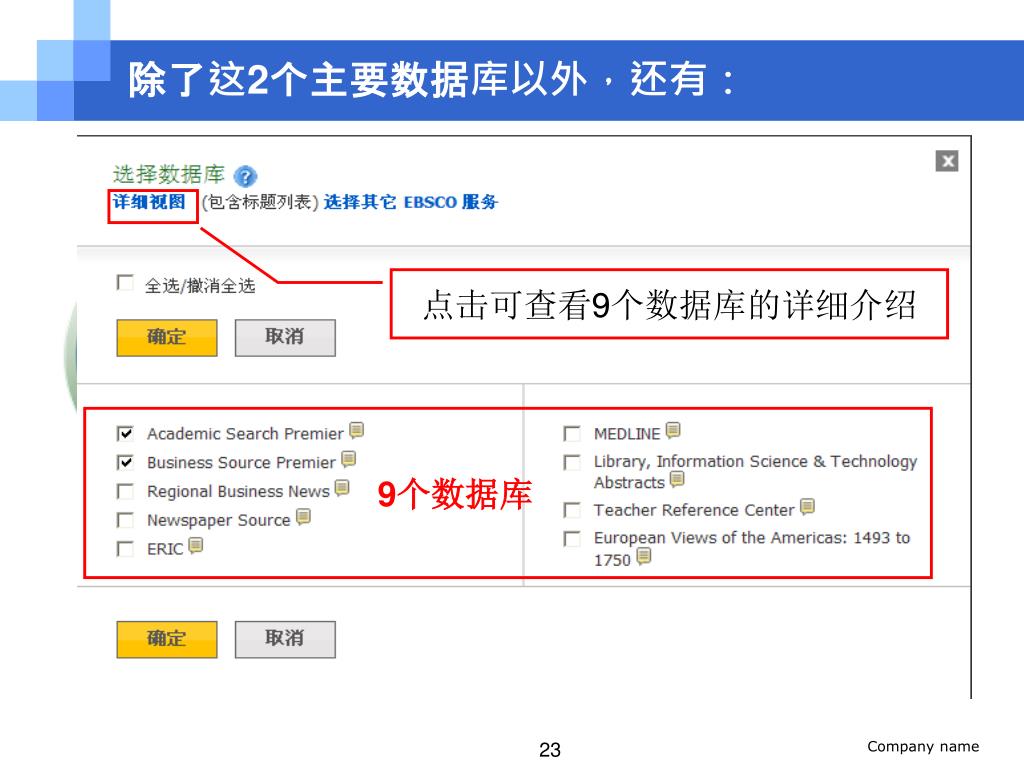1024x768 pixels.
Task: Check Regional Business News
Action: [125, 491]
